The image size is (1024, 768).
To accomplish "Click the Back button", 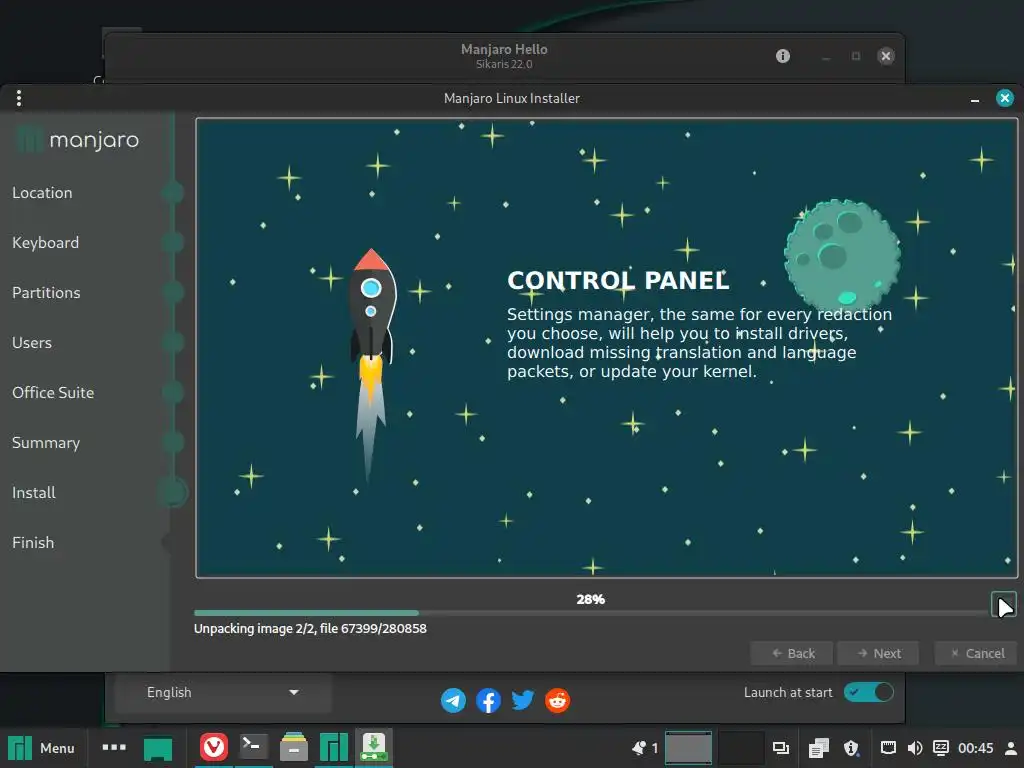I will 792,653.
